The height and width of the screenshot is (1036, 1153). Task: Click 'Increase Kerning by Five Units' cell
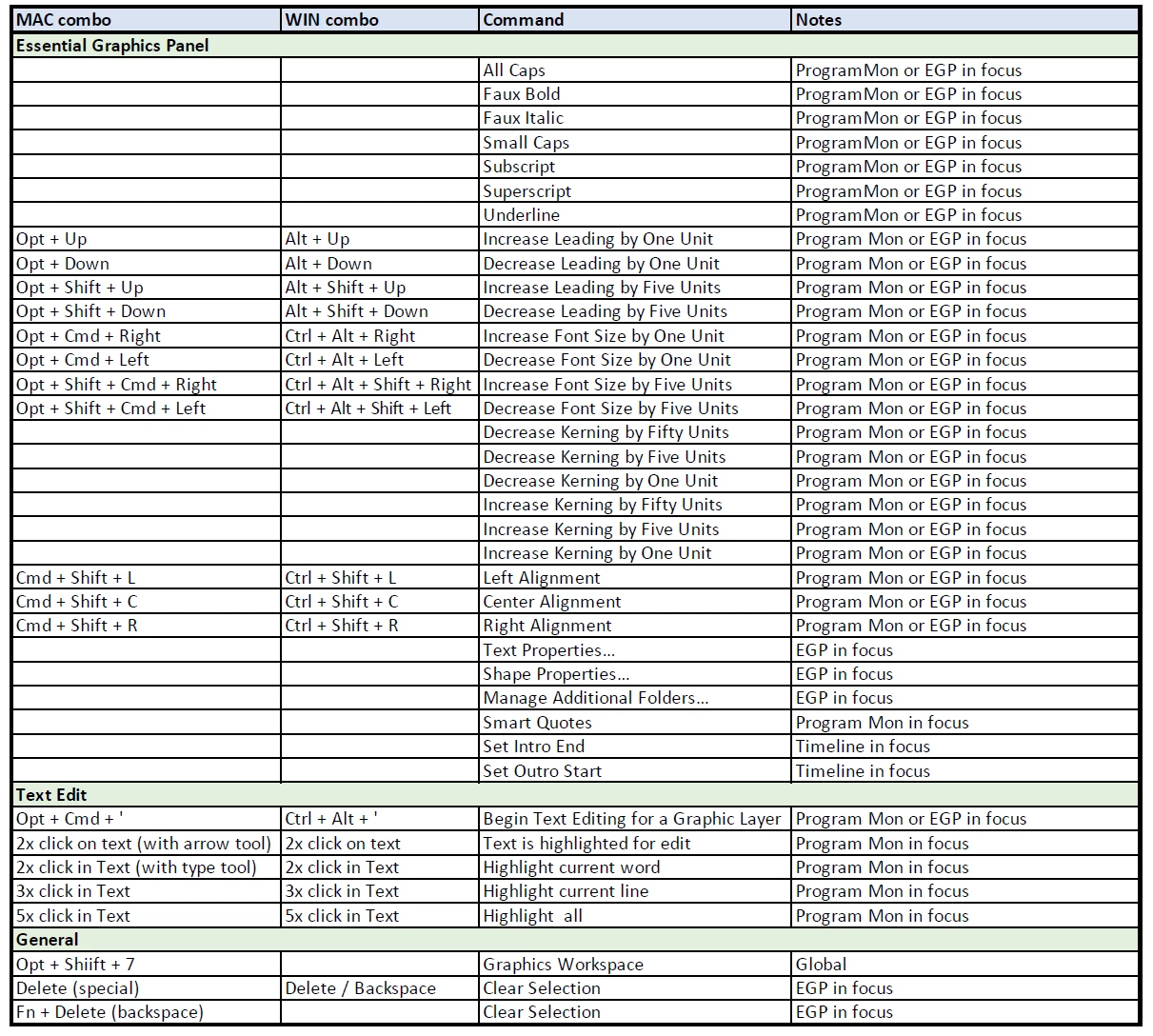635,529
